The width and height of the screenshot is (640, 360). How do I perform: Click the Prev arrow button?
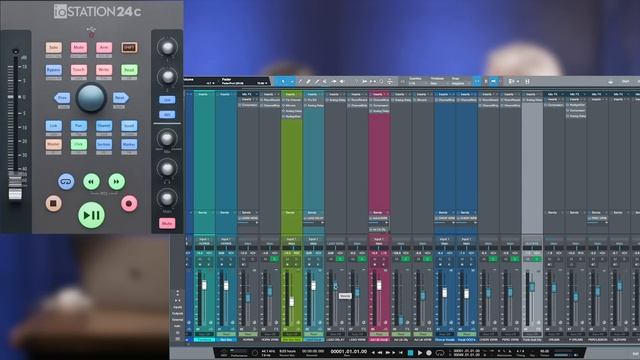point(62,98)
